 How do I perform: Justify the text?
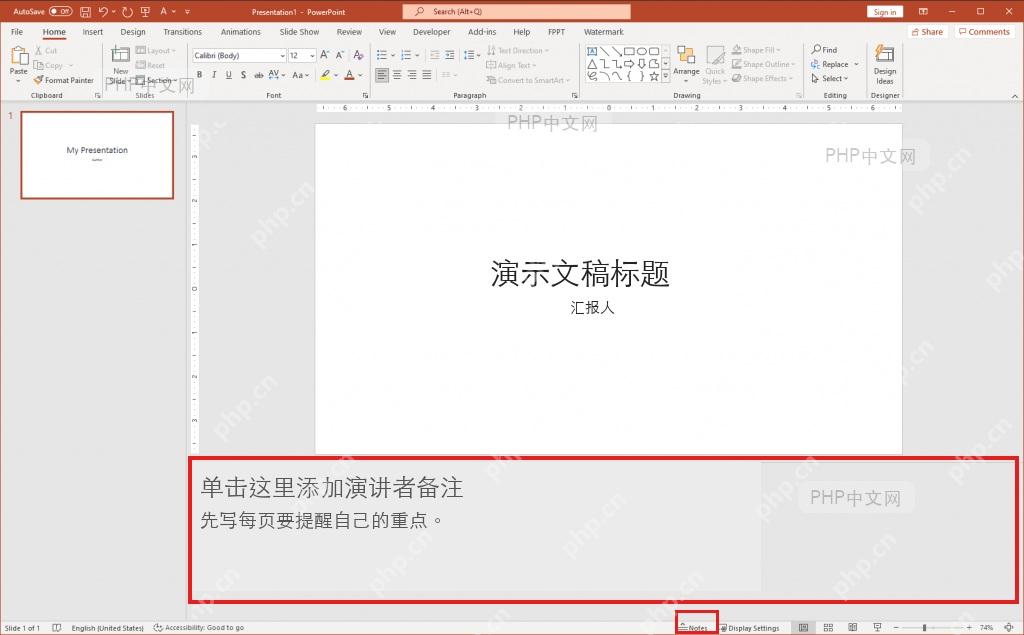pyautogui.click(x=427, y=75)
